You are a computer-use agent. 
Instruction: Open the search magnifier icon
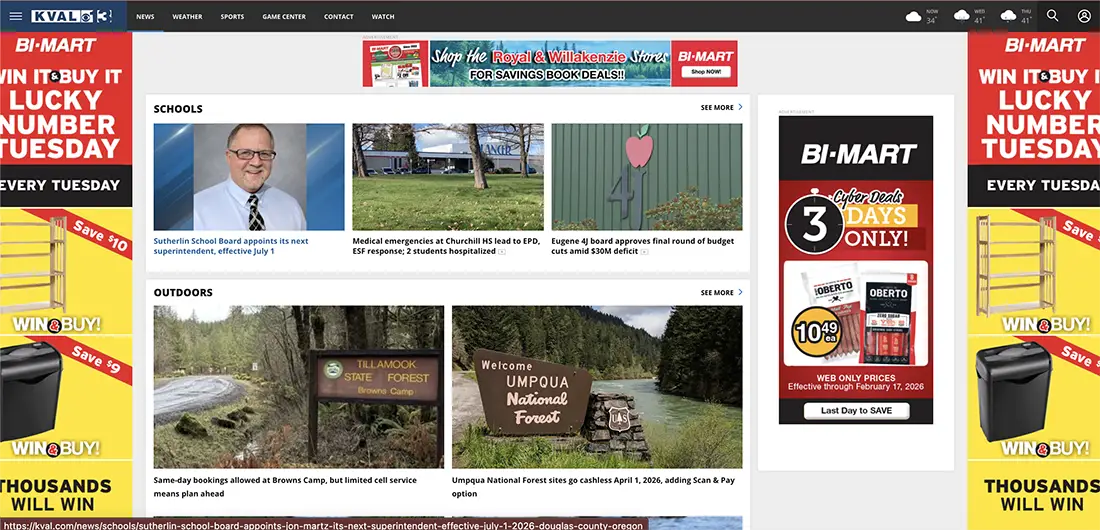coord(1052,15)
